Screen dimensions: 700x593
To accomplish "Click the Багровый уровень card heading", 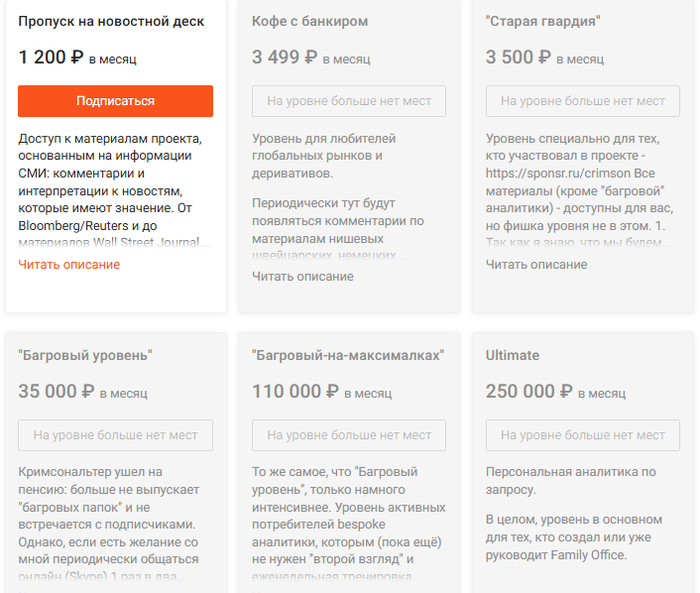I will [85, 355].
